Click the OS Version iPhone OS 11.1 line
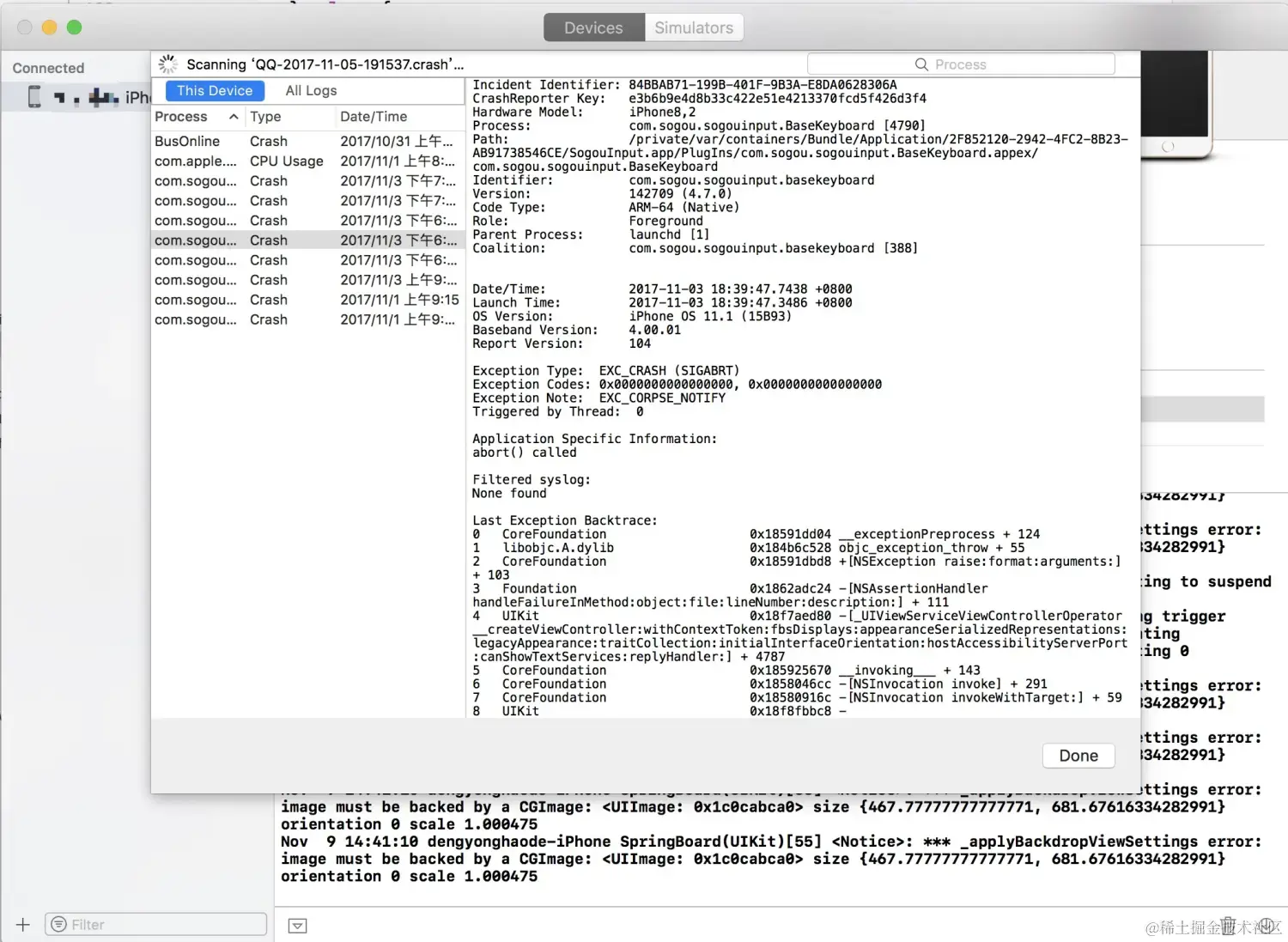Screen dimensions: 1288x942 632,316
